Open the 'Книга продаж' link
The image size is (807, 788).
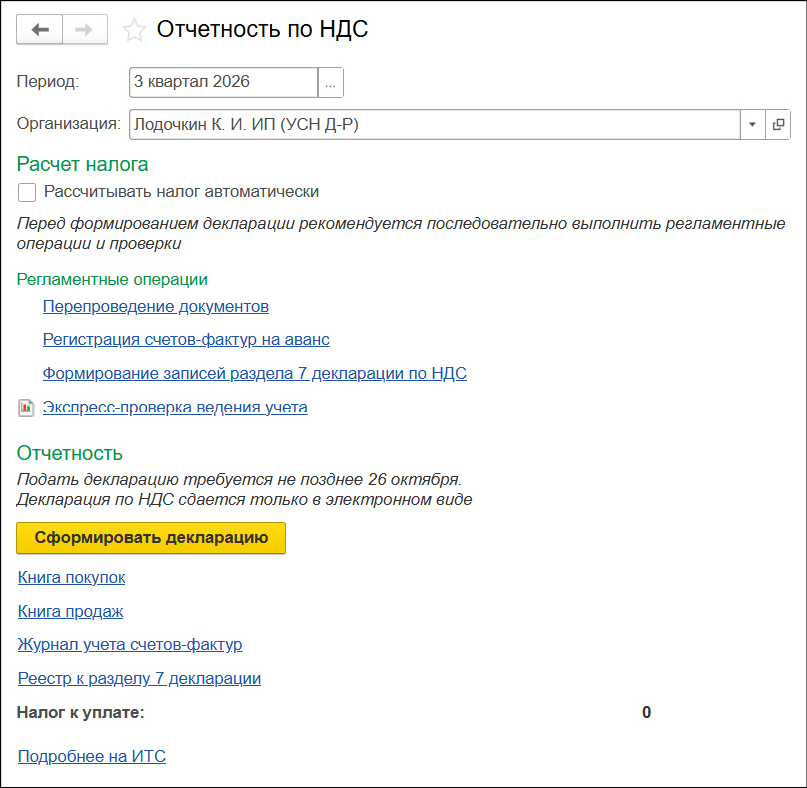pos(71,611)
